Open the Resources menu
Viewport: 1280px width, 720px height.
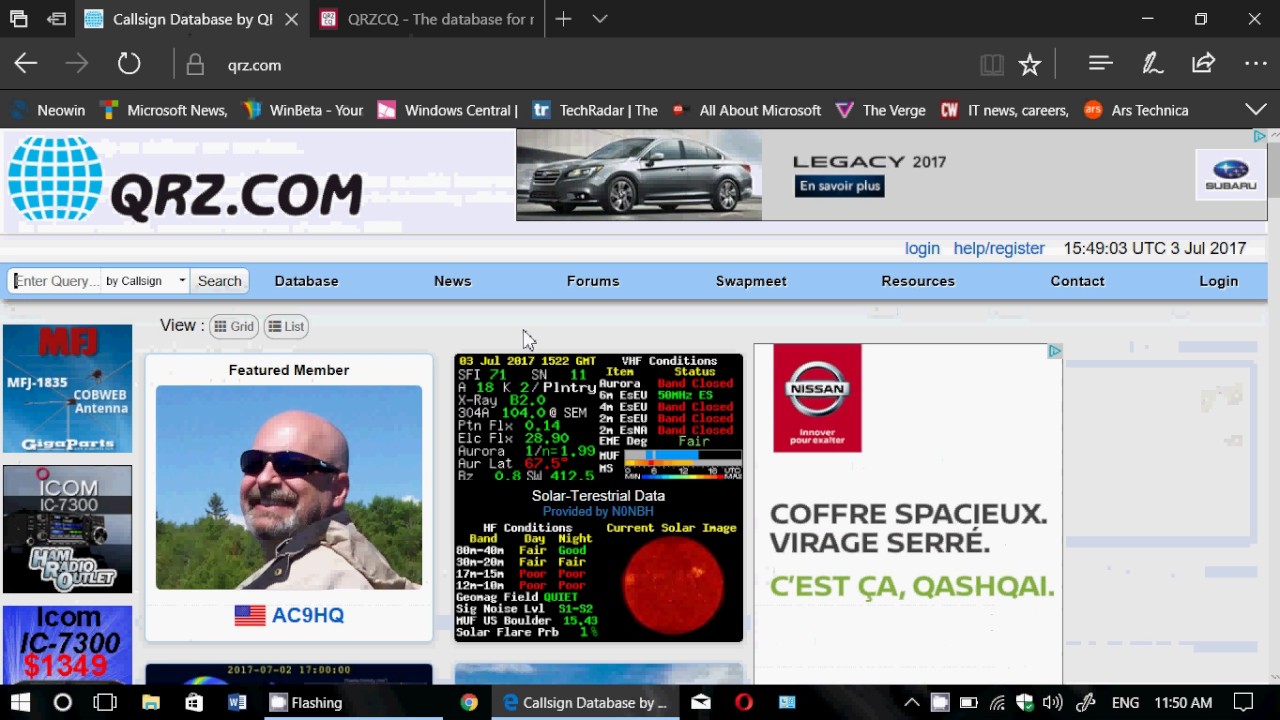918,281
